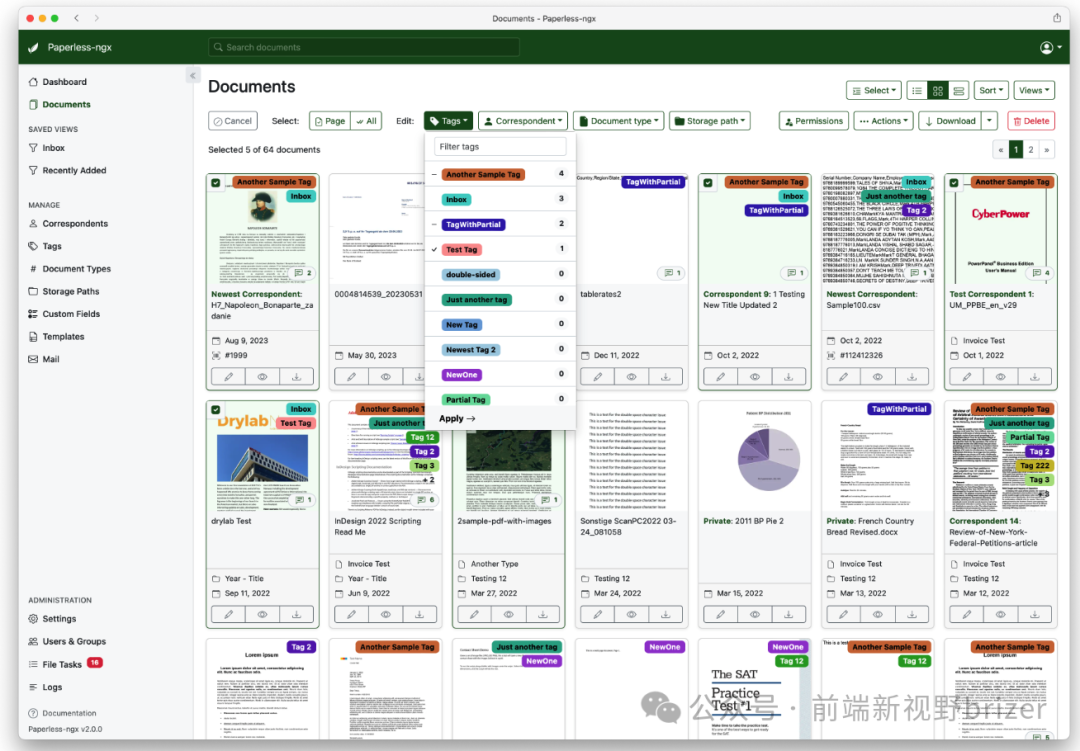Cancel the document selection

(233, 121)
